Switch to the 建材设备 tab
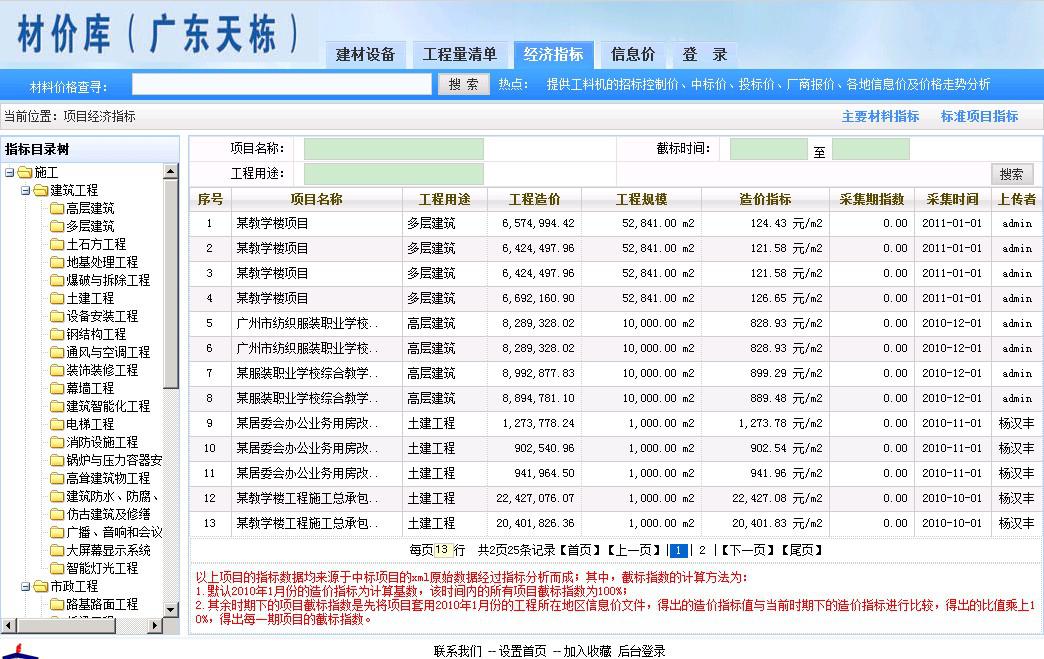The width and height of the screenshot is (1044, 659). (x=365, y=55)
